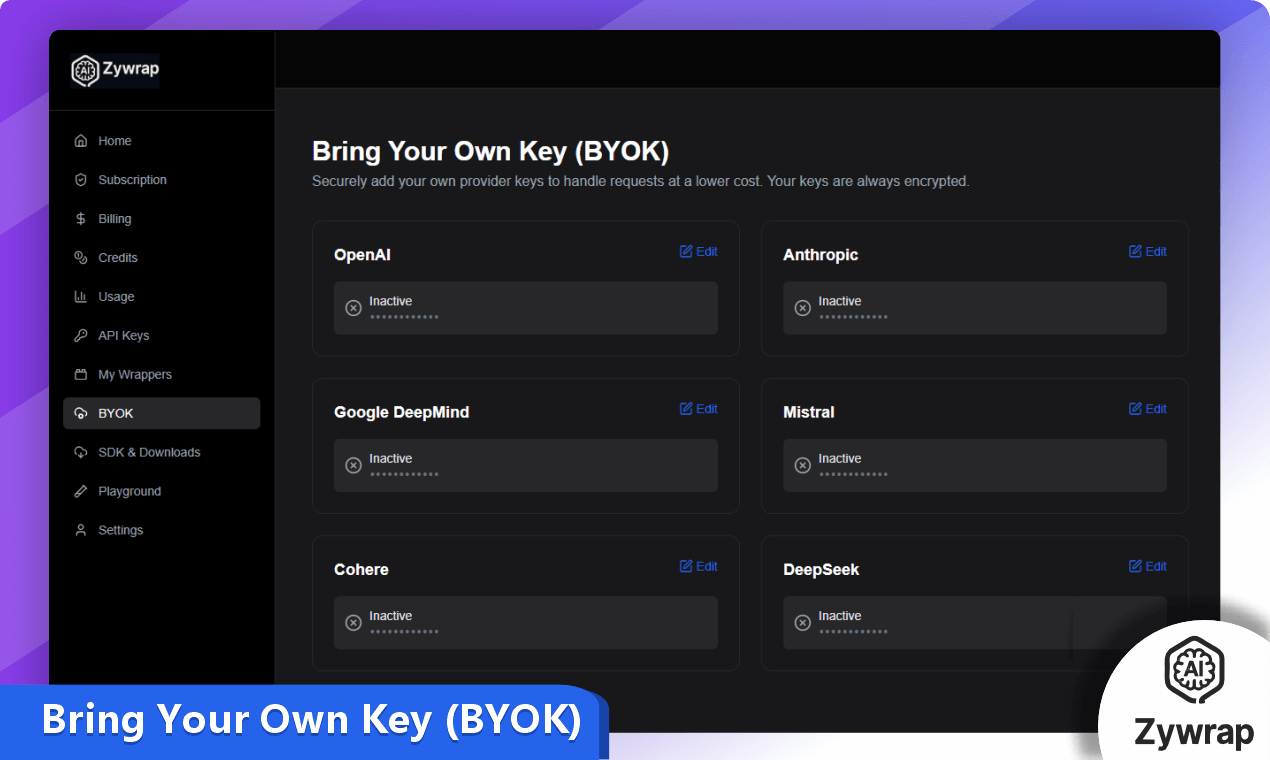1270x760 pixels.
Task: Click Inactive status text under DeepSeek
Action: [x=839, y=616]
